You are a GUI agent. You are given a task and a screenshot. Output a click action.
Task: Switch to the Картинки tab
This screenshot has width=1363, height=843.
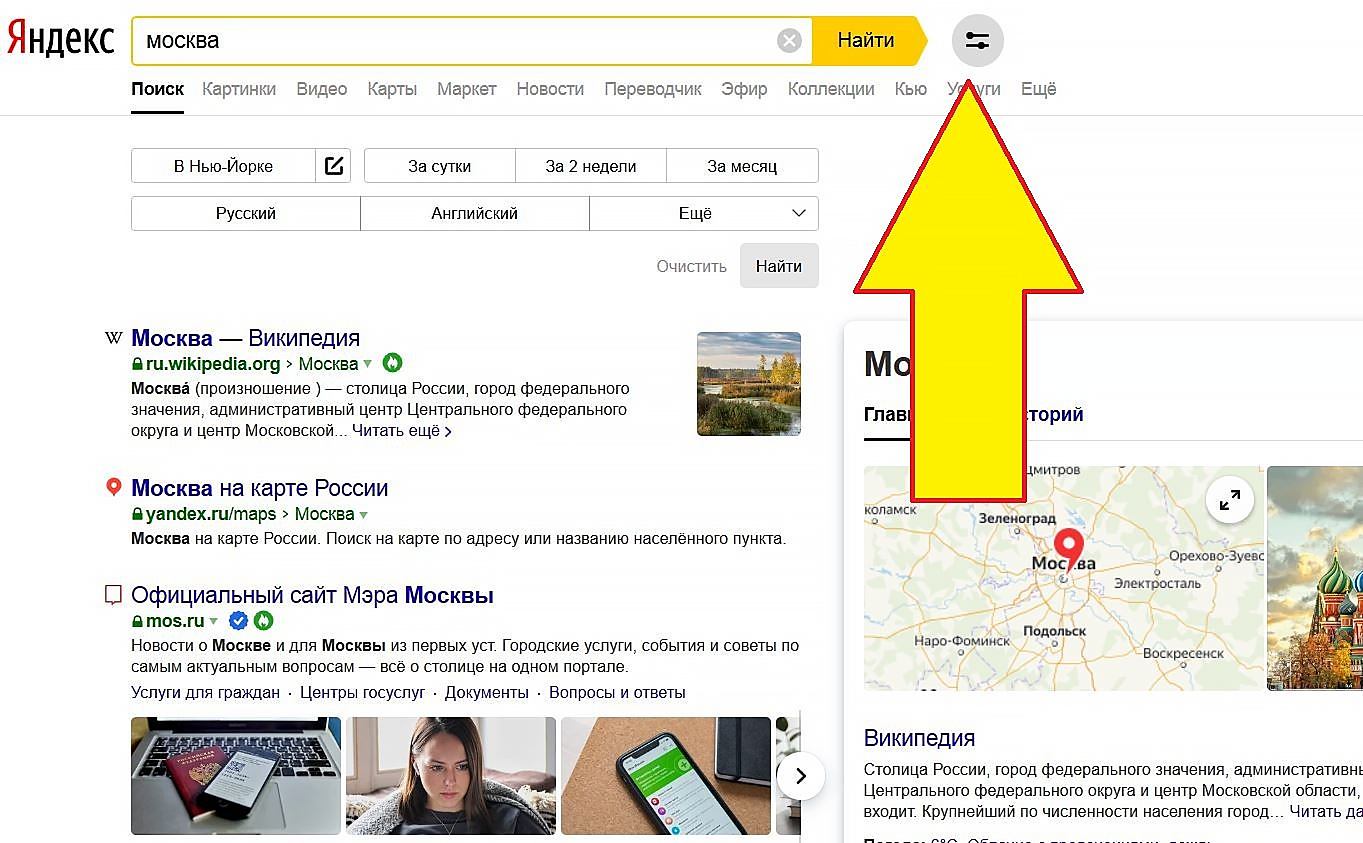click(239, 89)
